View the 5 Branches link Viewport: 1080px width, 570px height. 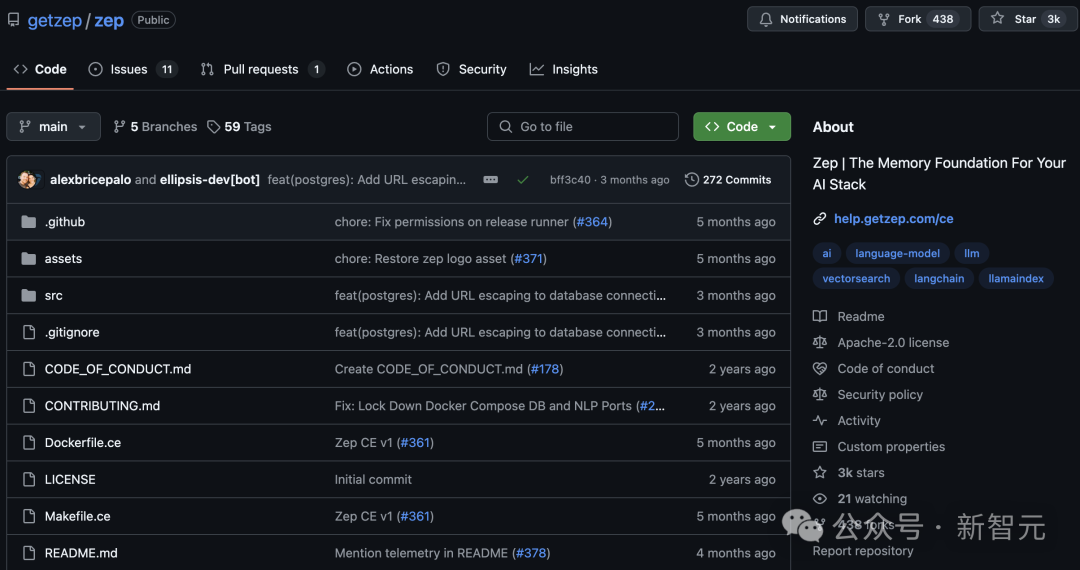tap(155, 127)
